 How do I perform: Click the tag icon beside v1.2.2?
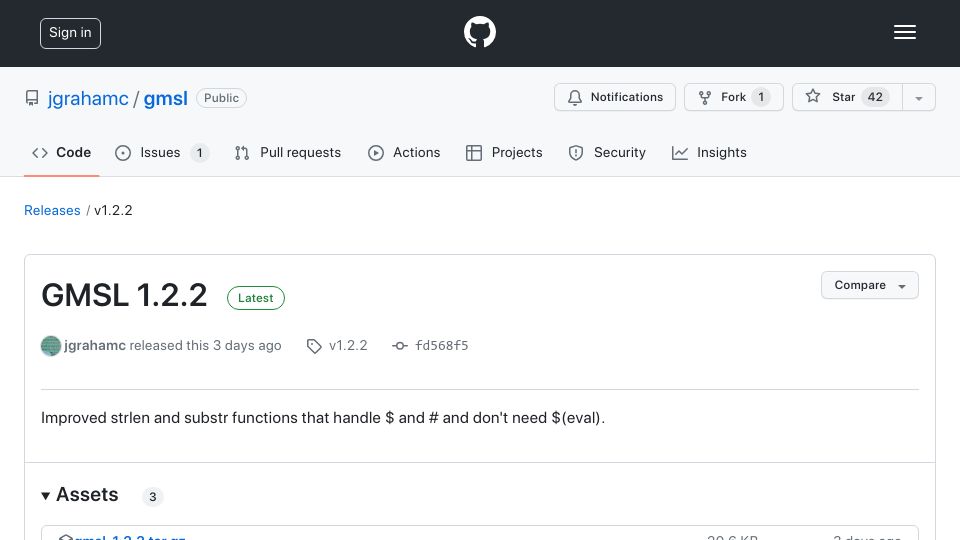(314, 347)
